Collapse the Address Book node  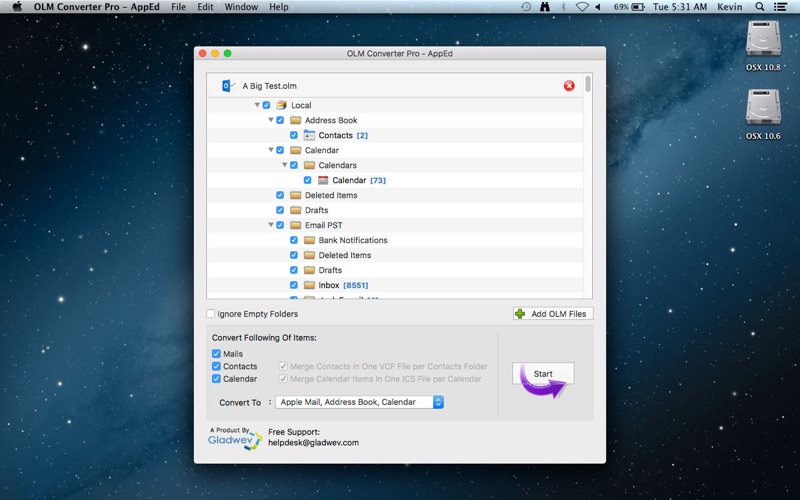click(x=271, y=120)
